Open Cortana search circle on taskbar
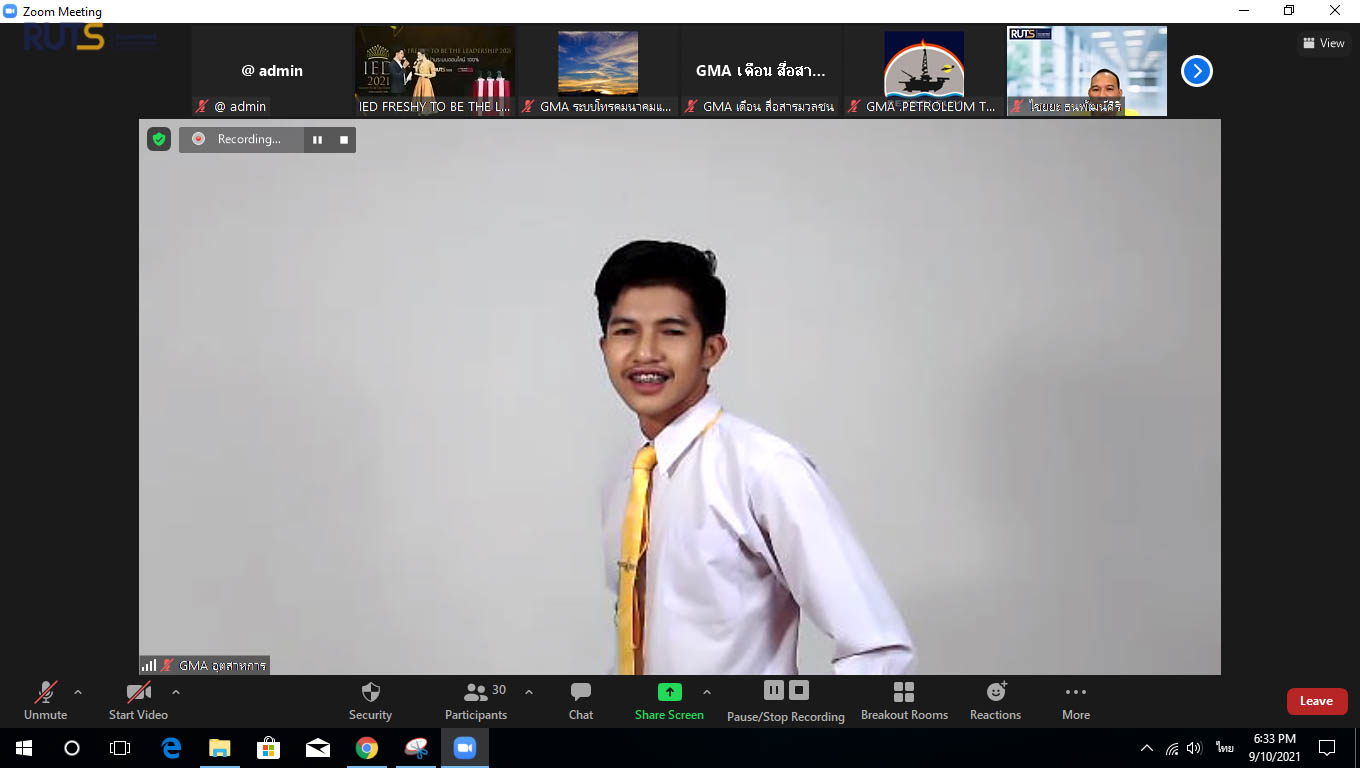1360x768 pixels. [72, 748]
